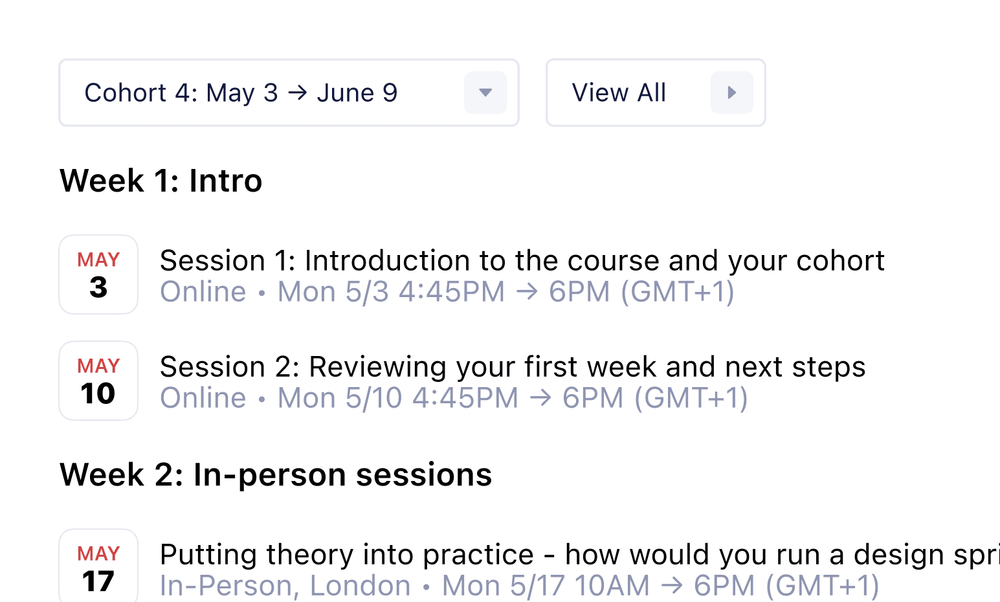Click the May 17 calendar date icon

[98, 567]
